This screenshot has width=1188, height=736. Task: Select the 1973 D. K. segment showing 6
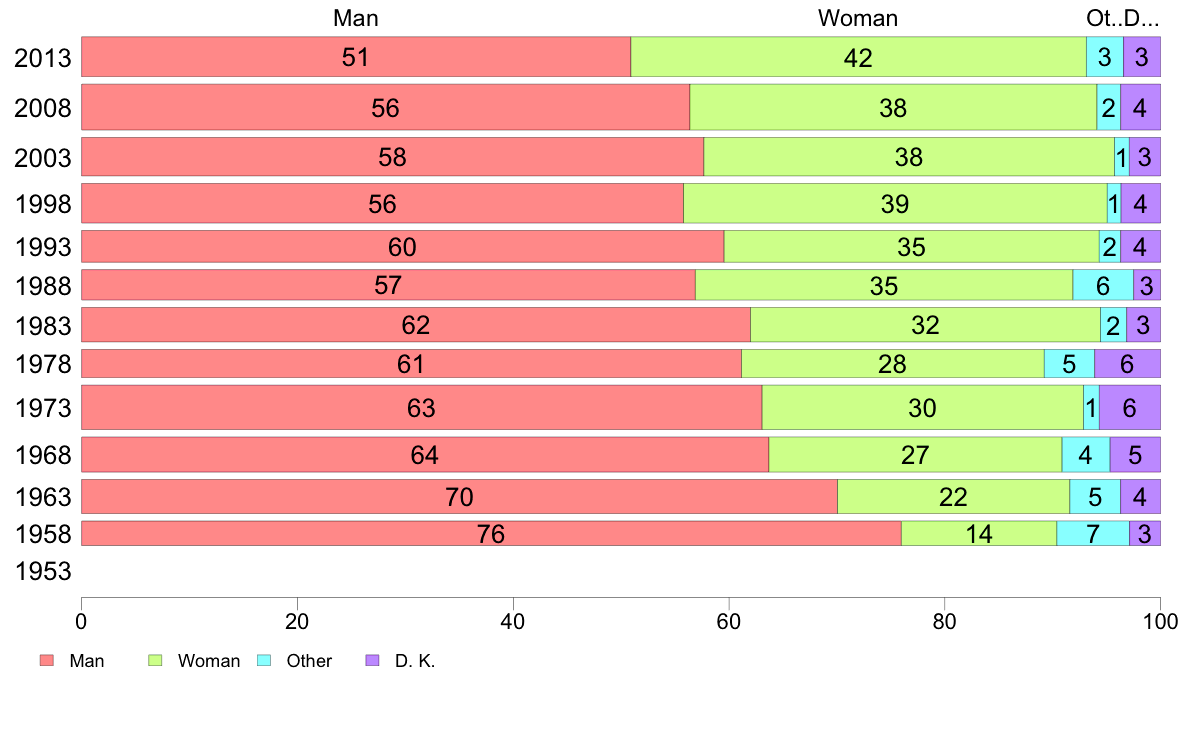pyautogui.click(x=1129, y=408)
